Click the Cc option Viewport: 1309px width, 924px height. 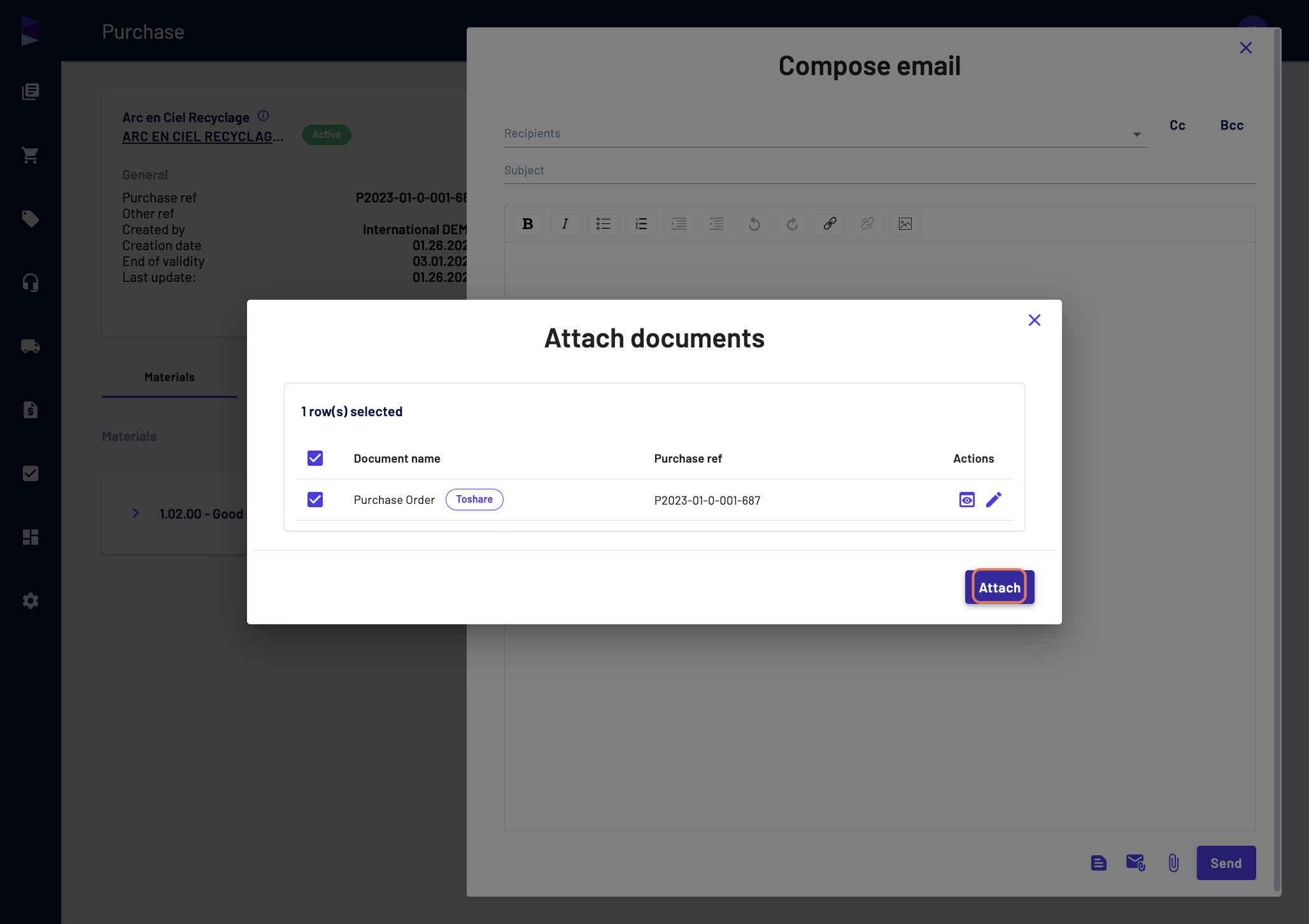click(x=1177, y=125)
